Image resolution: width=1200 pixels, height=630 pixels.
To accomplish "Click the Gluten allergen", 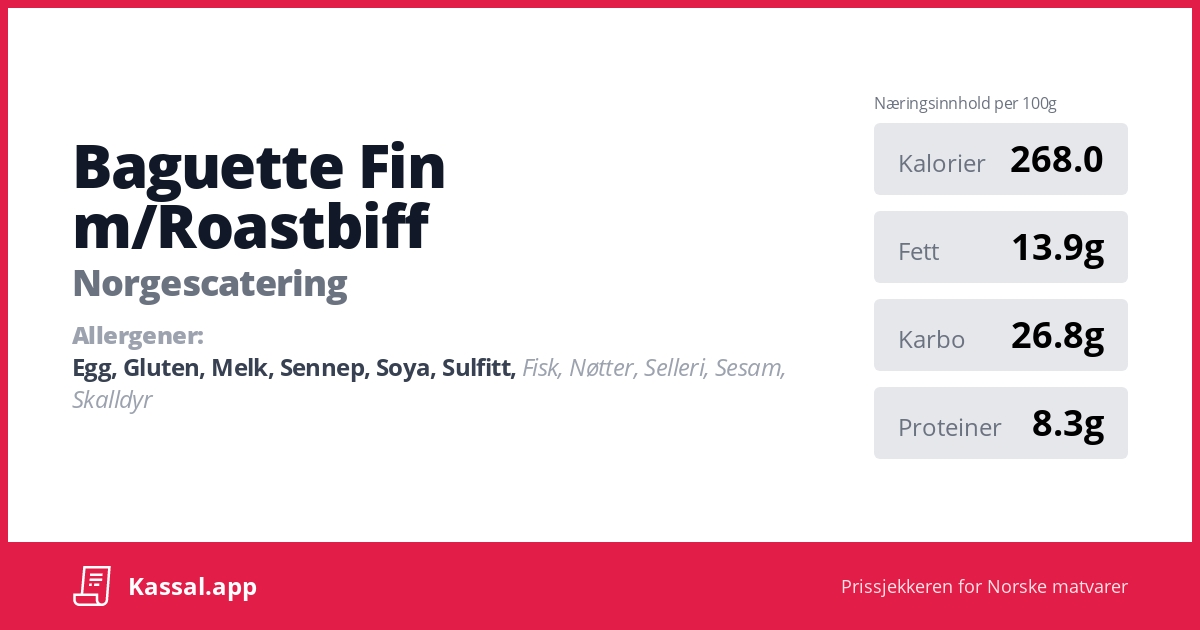I will [162, 368].
